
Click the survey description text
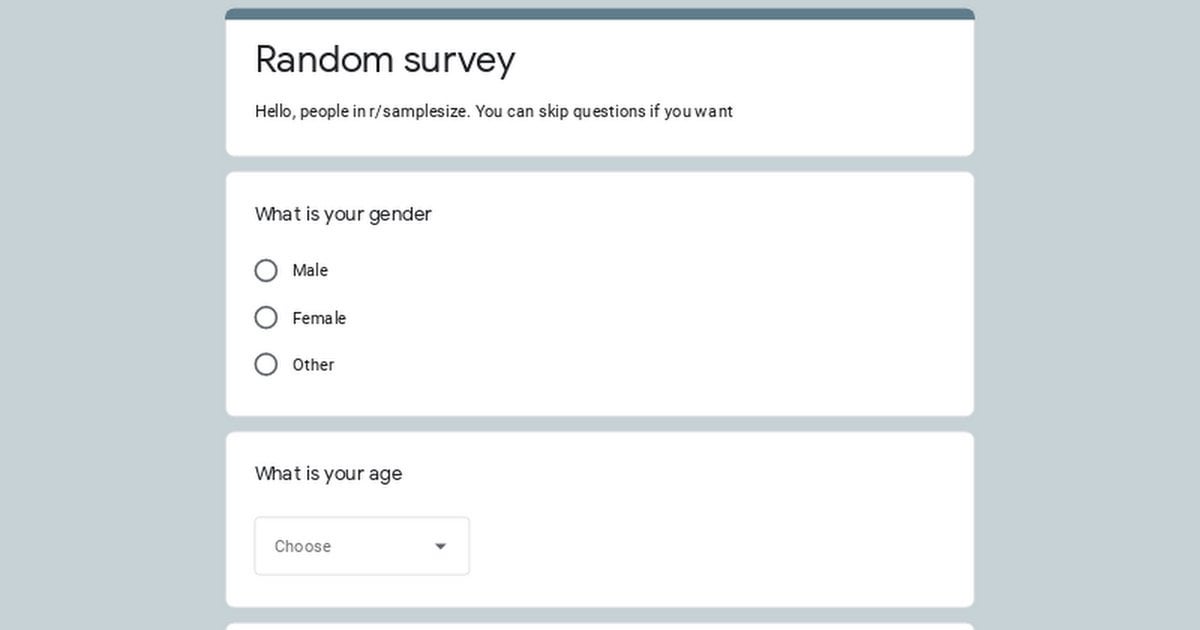tap(494, 111)
